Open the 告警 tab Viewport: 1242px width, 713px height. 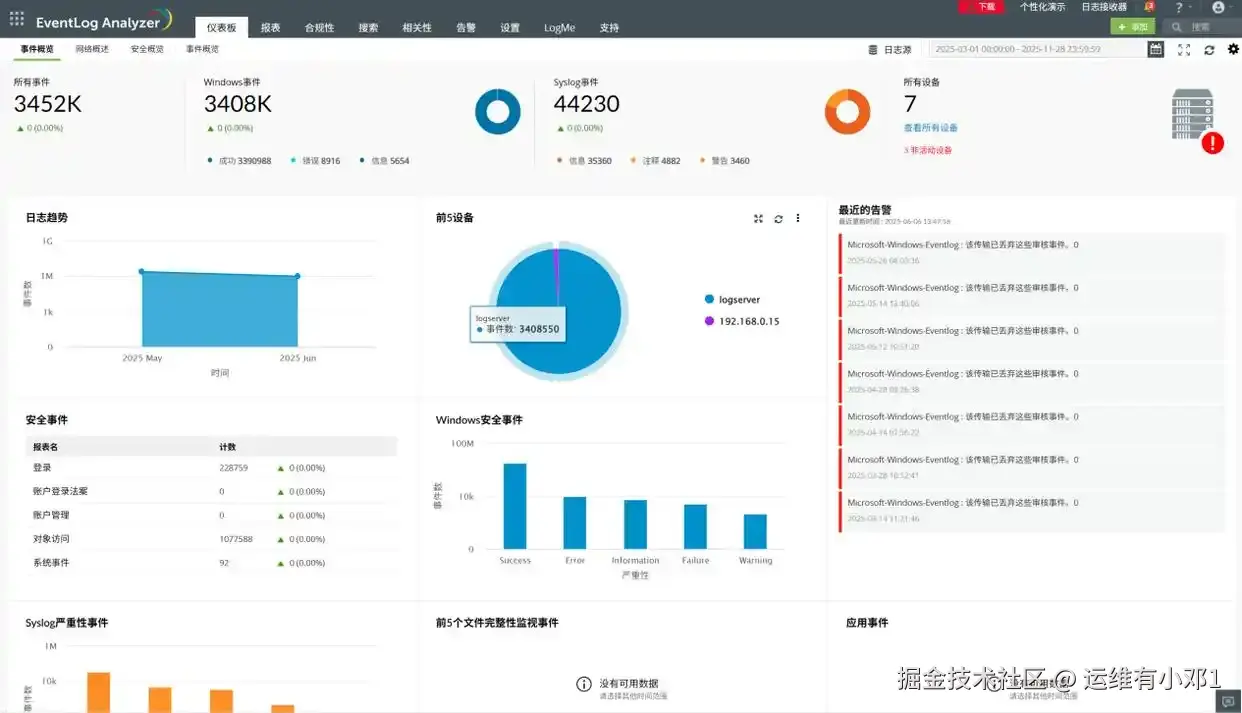[x=466, y=28]
